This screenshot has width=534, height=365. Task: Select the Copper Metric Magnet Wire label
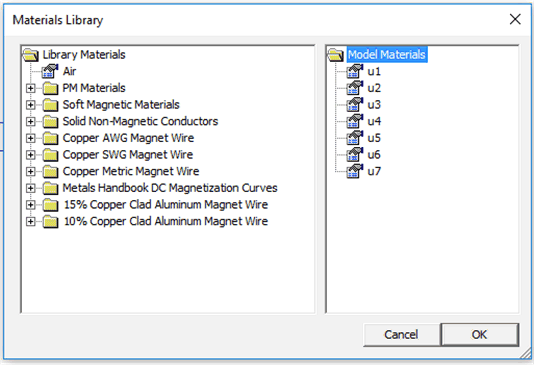pos(131,172)
